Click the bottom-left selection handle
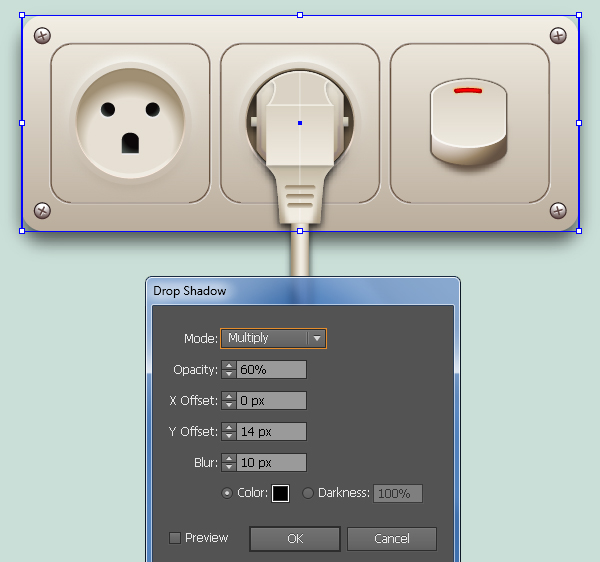Screen dimensions: 600x562 22,231
